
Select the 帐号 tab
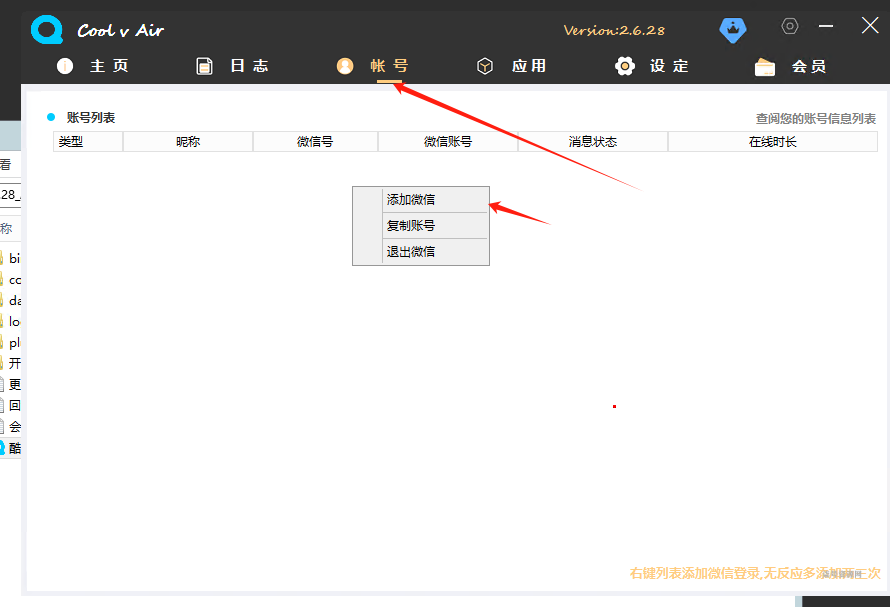389,66
